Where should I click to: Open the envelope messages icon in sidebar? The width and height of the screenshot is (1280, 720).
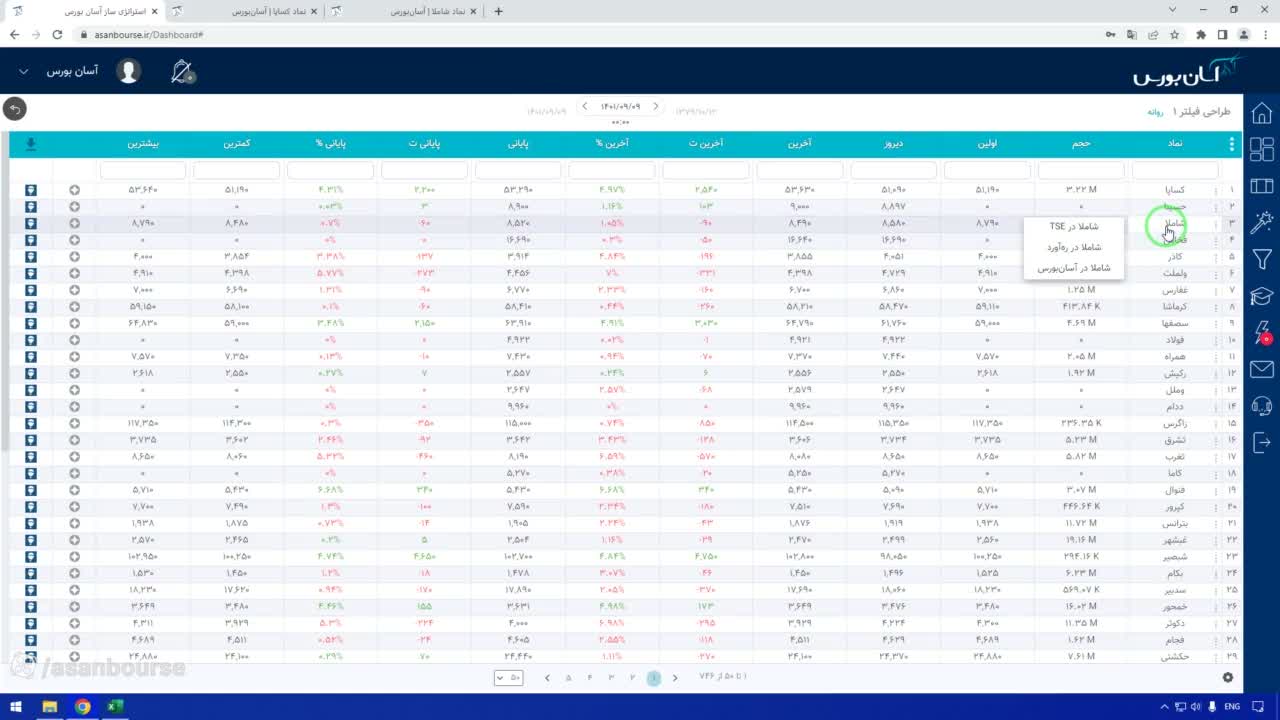tap(1262, 370)
